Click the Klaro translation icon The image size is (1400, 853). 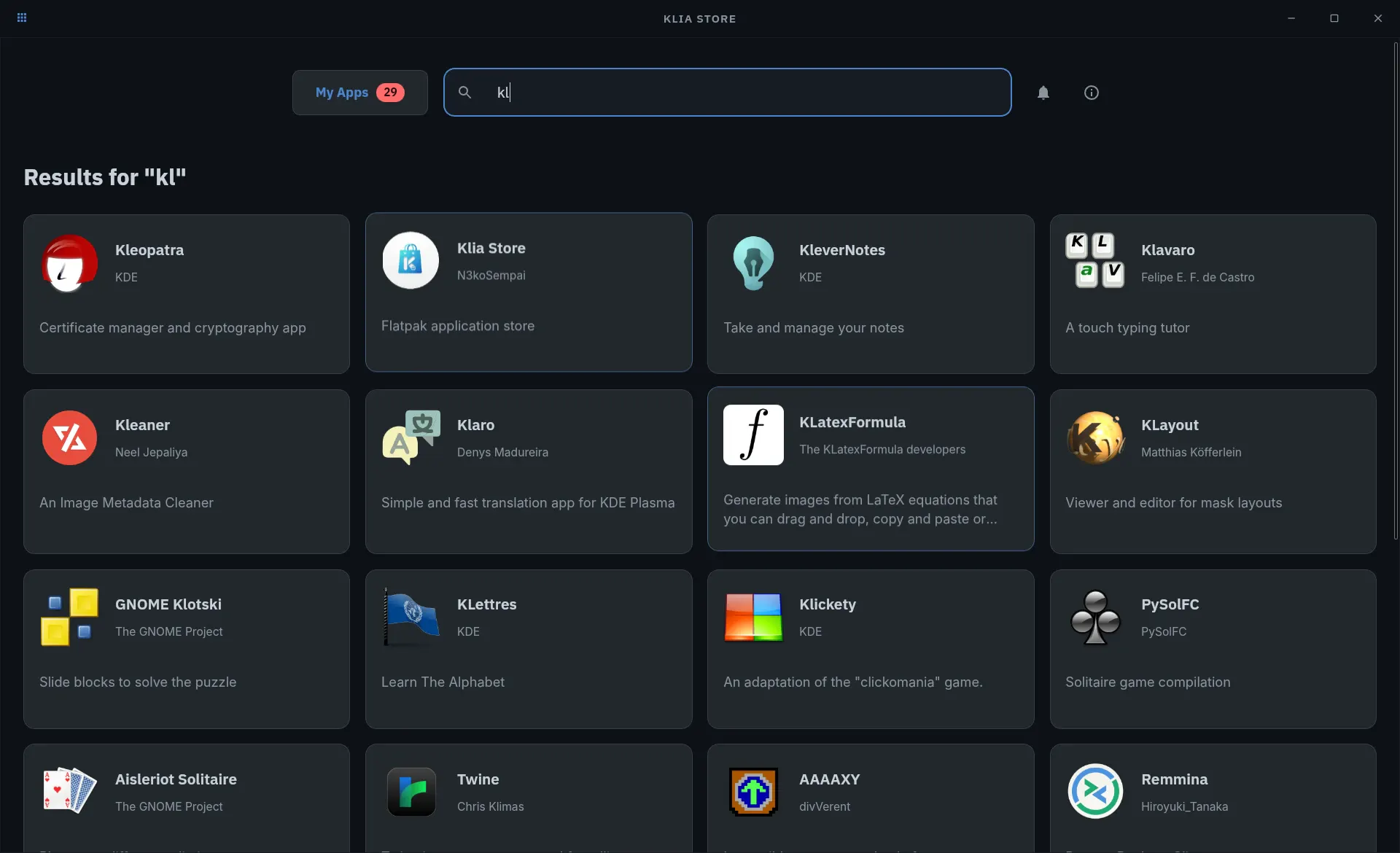[x=411, y=437]
